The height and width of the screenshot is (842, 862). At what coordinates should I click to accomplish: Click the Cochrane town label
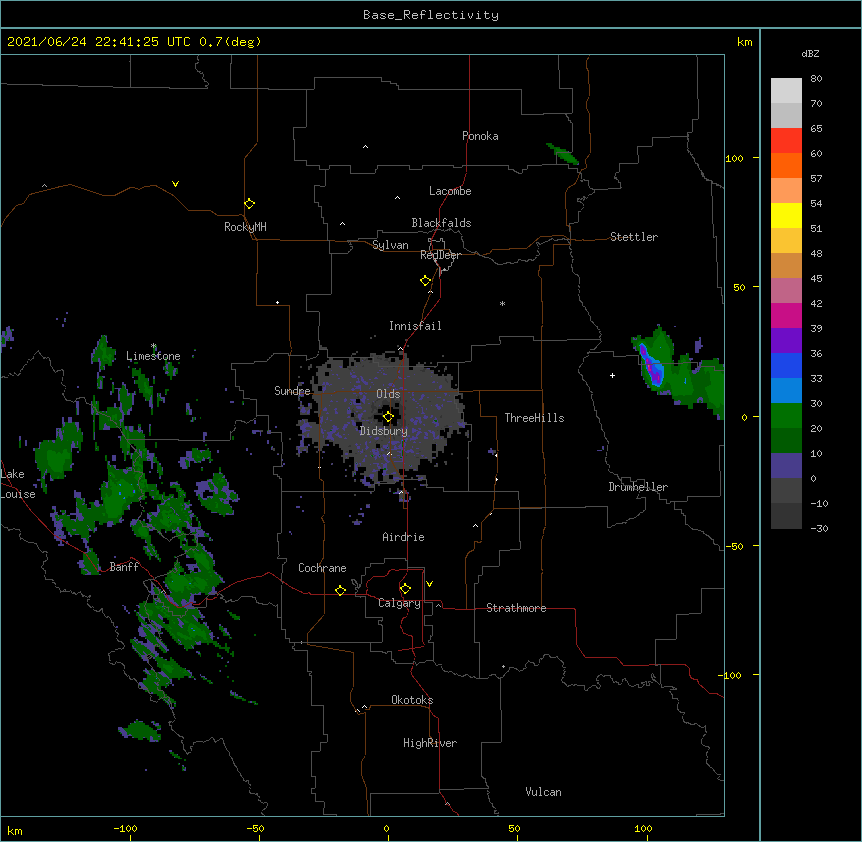pos(322,568)
